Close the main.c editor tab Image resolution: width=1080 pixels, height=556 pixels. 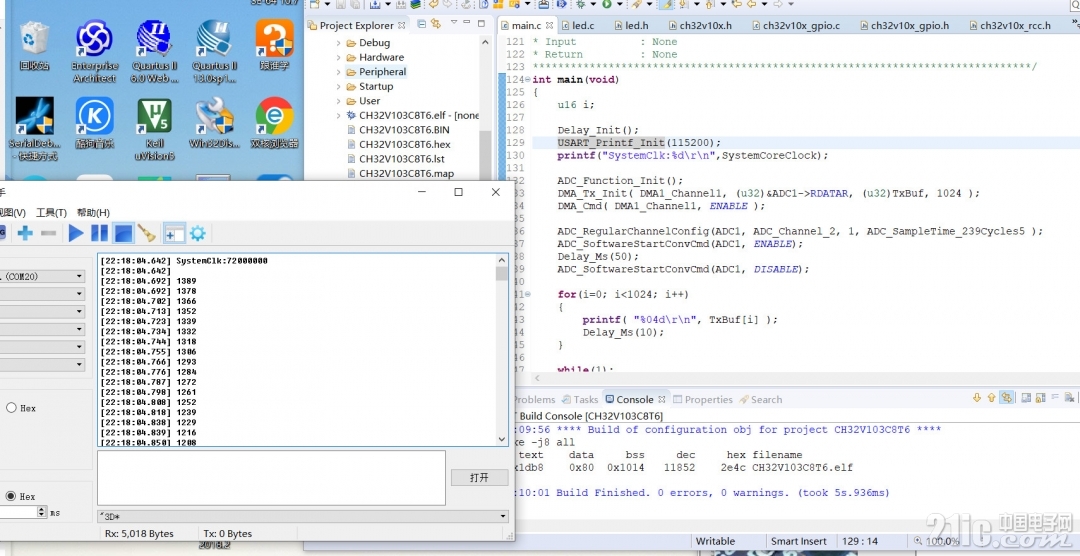pyautogui.click(x=548, y=25)
